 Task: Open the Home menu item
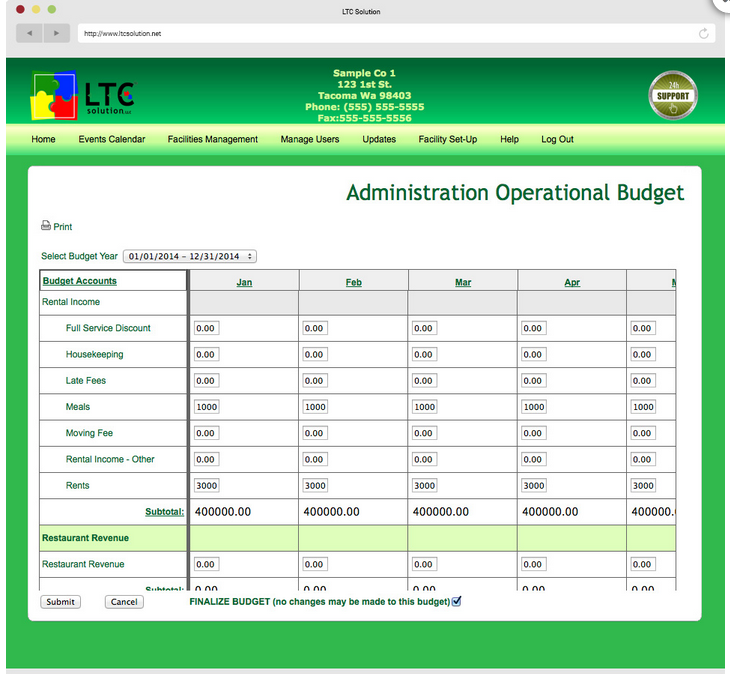[43, 139]
